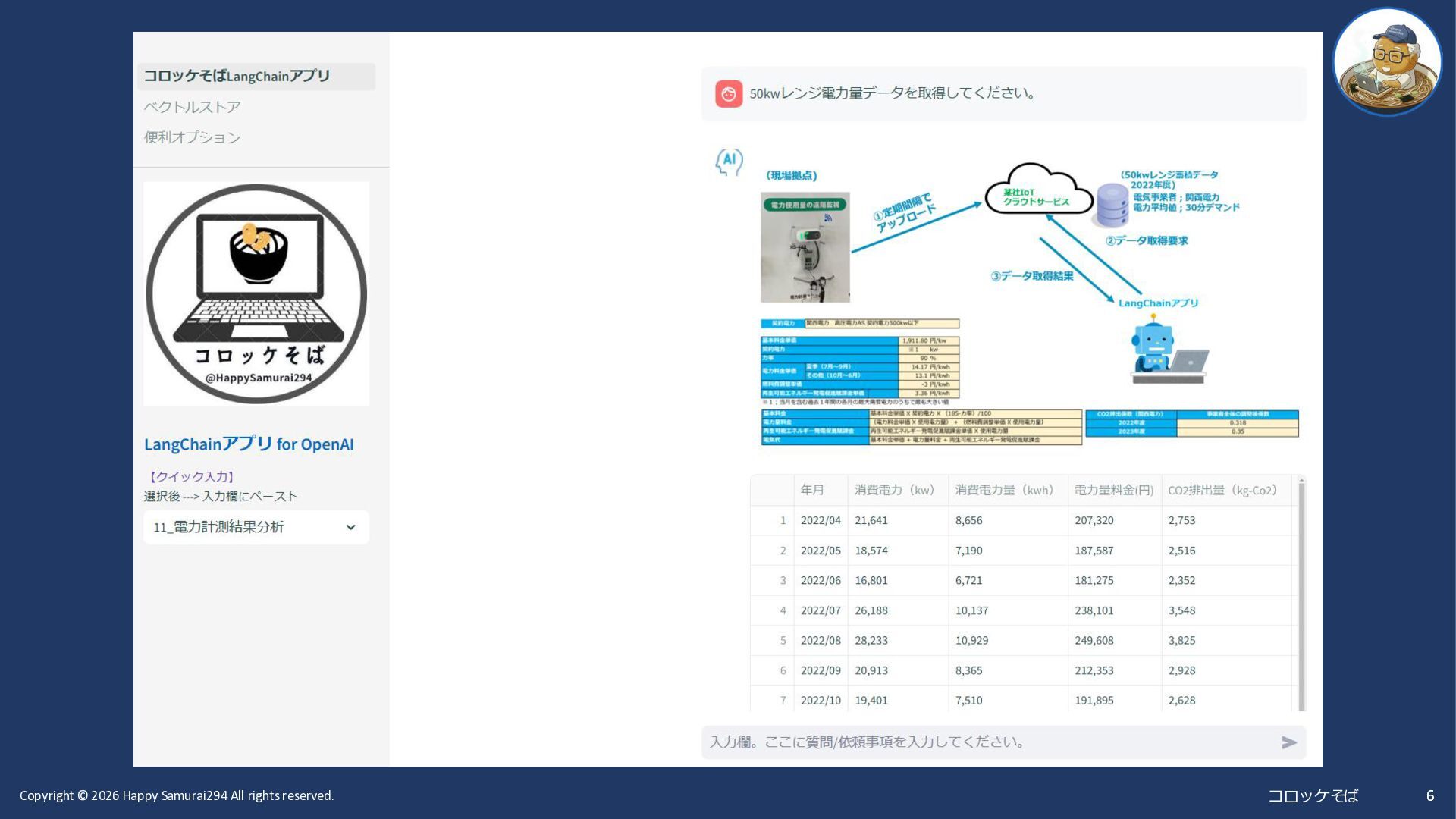Image resolution: width=1456 pixels, height=819 pixels.
Task: Click the power meter photo
Action: pyautogui.click(x=805, y=247)
